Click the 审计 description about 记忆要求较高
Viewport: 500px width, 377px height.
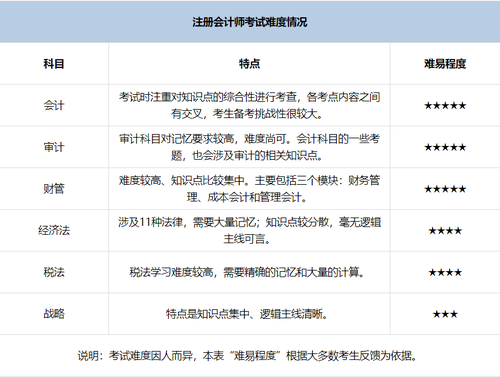click(249, 147)
